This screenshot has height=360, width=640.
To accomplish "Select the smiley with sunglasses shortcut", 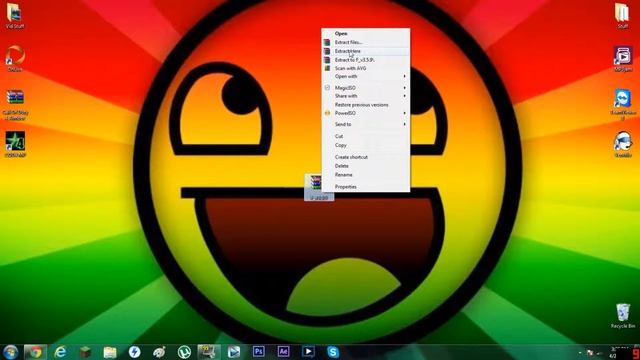I will click(623, 144).
